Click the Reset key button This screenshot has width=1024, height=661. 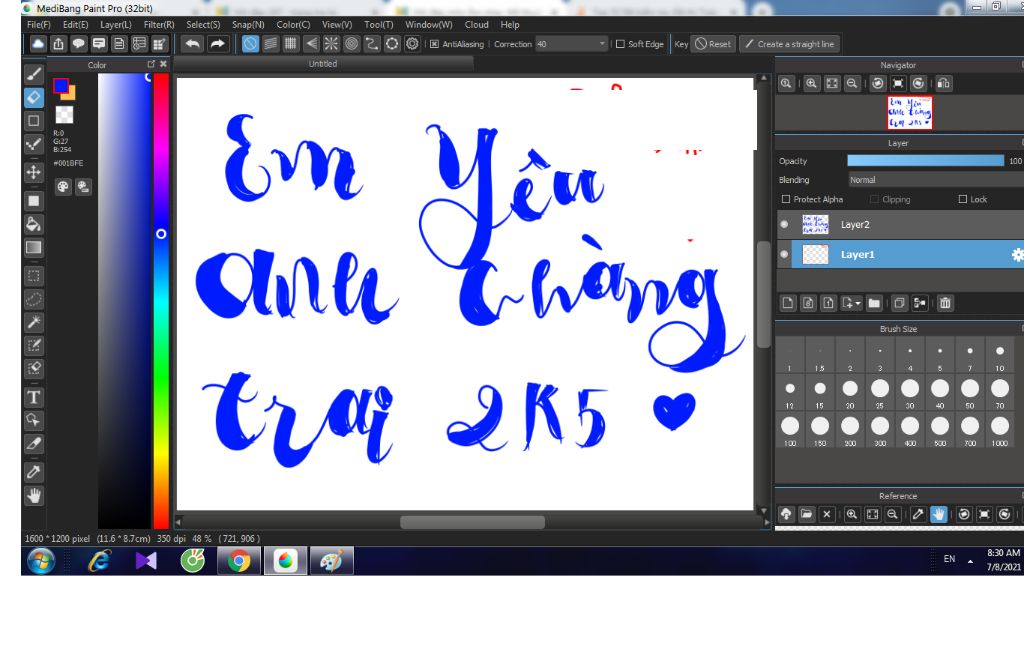(712, 44)
